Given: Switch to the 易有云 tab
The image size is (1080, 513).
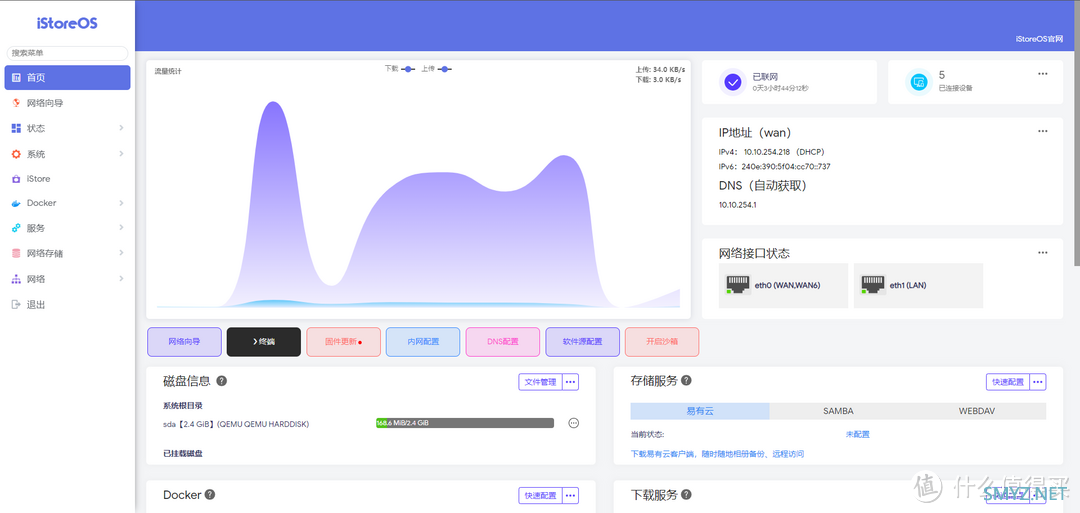Looking at the screenshot, I should click(x=700, y=411).
